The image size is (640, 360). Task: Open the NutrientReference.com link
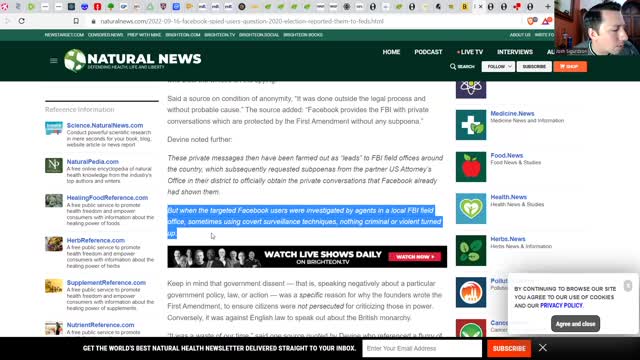(100, 325)
